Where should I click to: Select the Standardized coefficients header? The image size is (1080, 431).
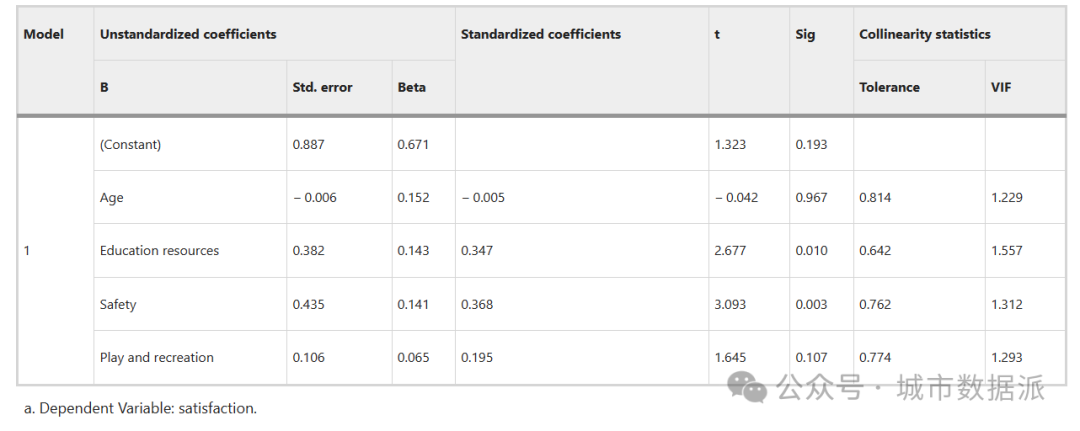pos(541,34)
